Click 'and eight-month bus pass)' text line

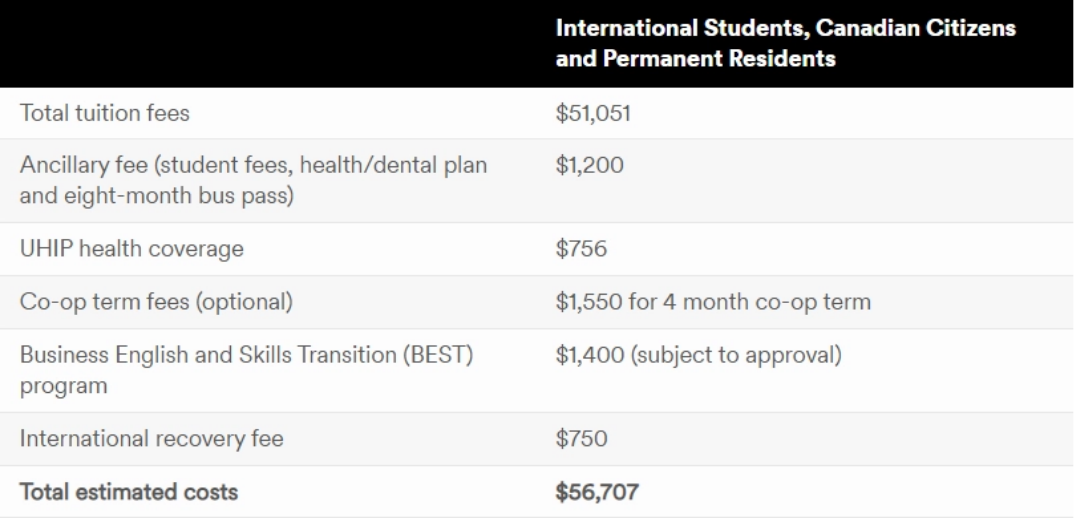[156, 196]
